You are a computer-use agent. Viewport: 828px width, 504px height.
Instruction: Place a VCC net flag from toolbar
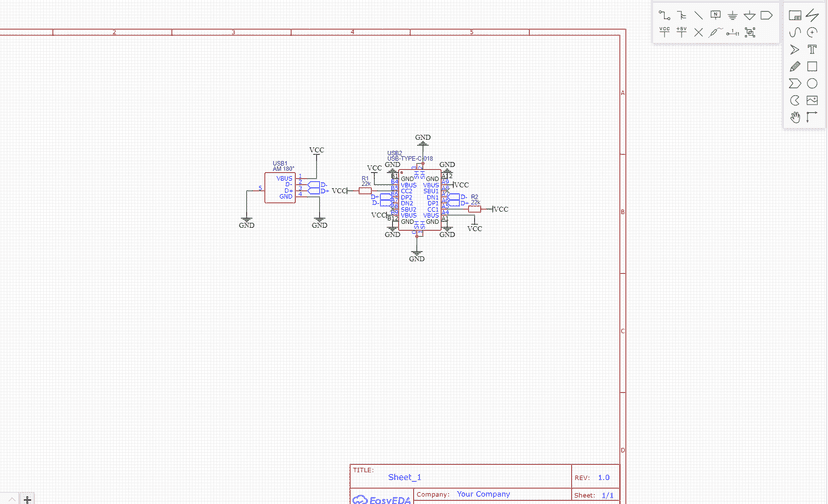(664, 32)
